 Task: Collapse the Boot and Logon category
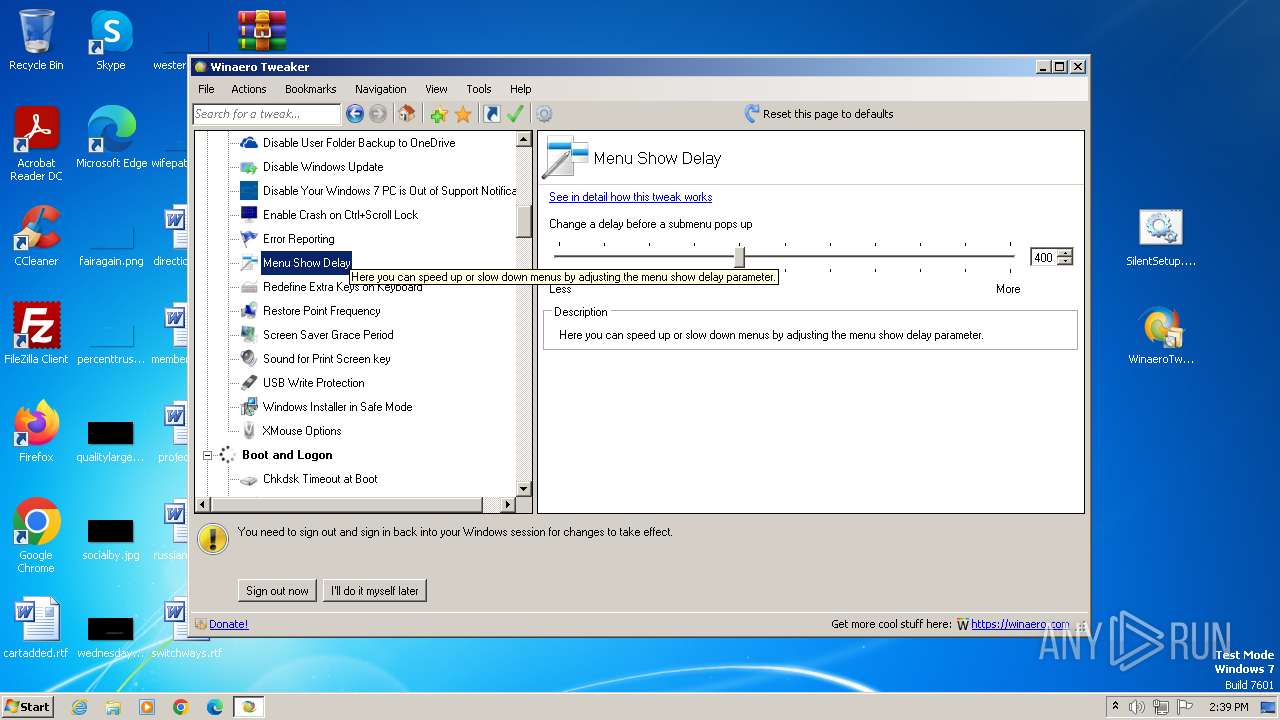click(208, 455)
